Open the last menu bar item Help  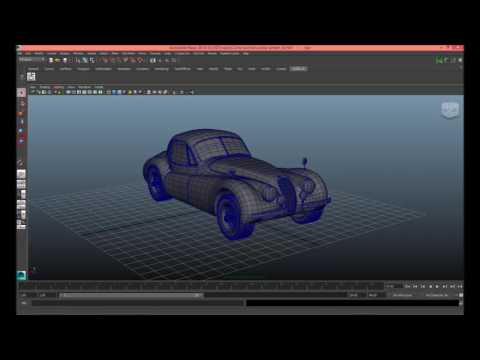[246, 53]
